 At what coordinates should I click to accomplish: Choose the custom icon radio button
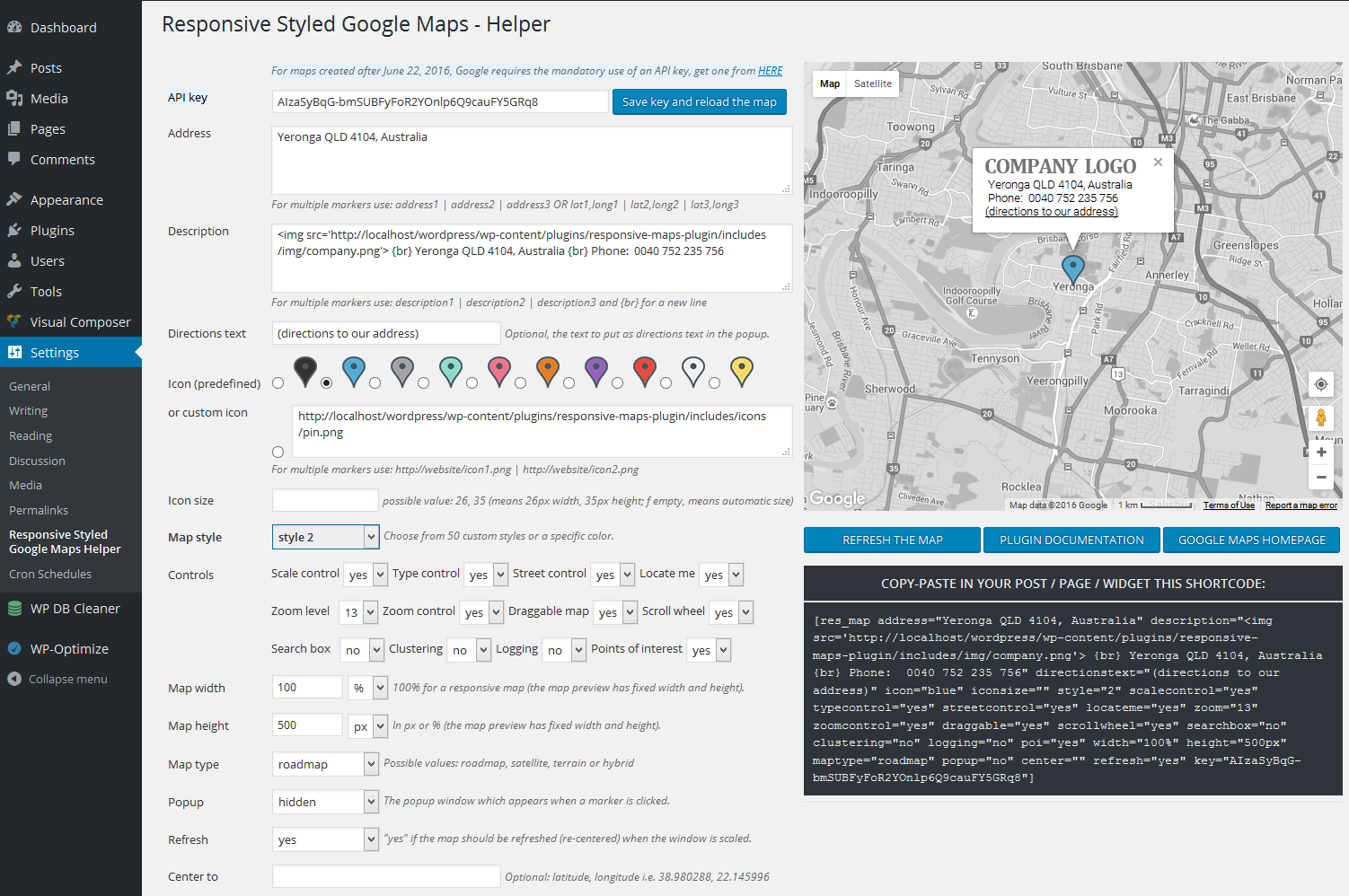tap(278, 452)
